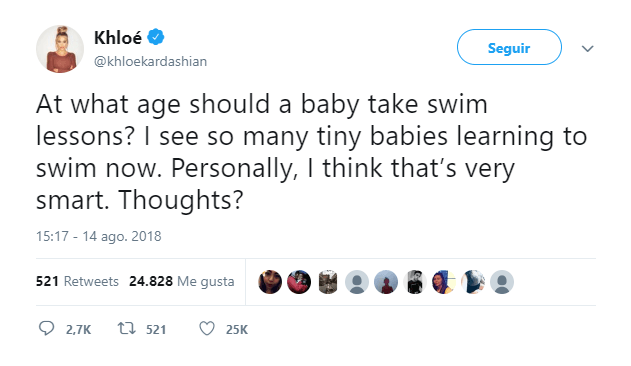The image size is (631, 366).
Task: Click the blue verified badge
Action: click(156, 37)
